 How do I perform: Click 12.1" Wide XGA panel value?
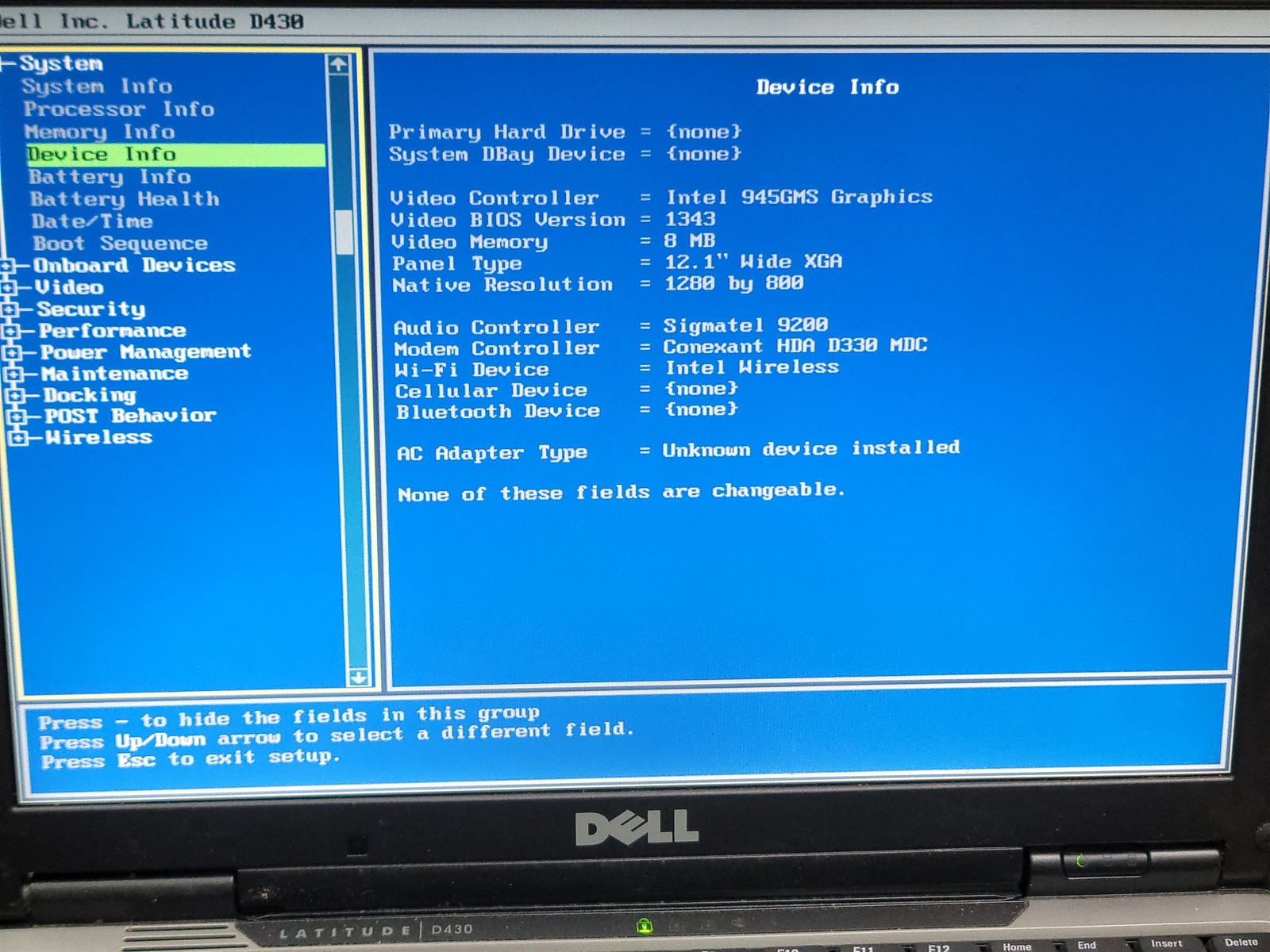[753, 262]
